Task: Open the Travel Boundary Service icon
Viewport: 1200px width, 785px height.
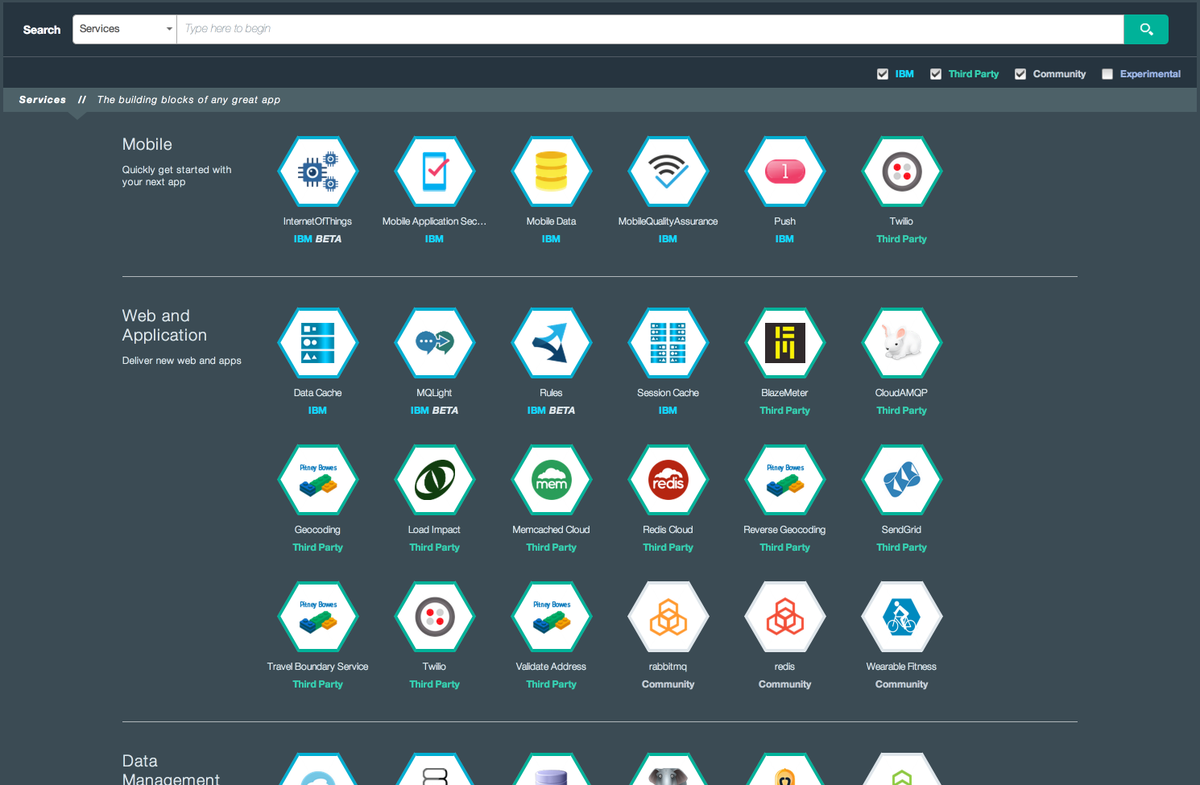Action: [318, 617]
